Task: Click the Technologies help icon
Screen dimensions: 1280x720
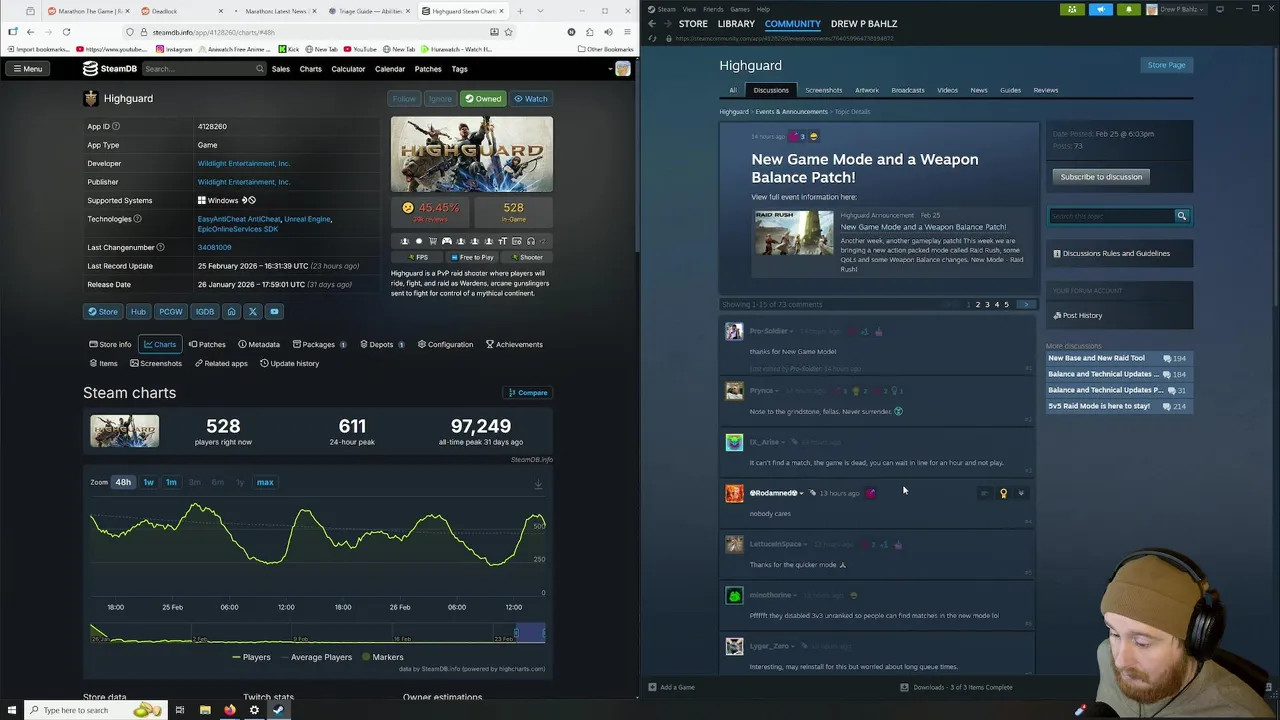Action: click(138, 219)
